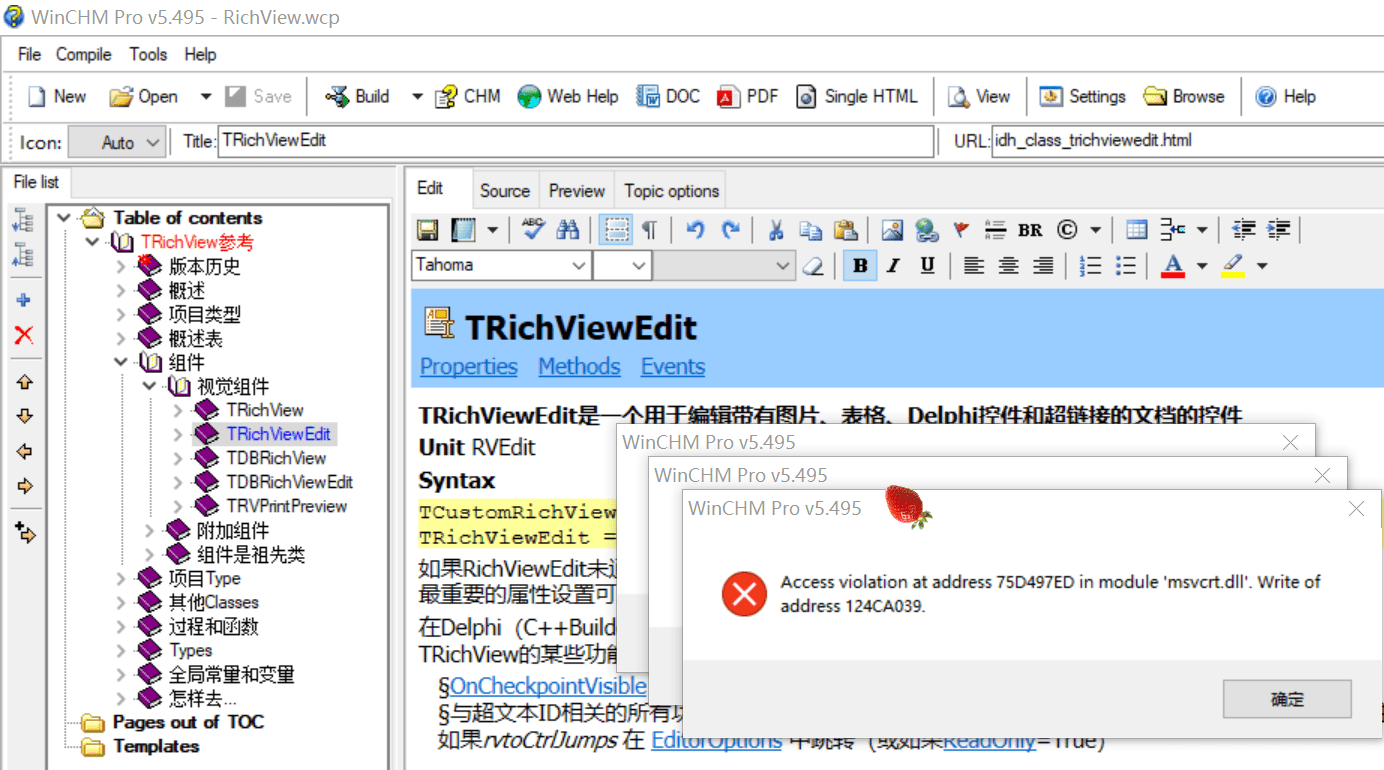Click the copyright symbol icon
This screenshot has height=770, width=1384.
[1067, 231]
